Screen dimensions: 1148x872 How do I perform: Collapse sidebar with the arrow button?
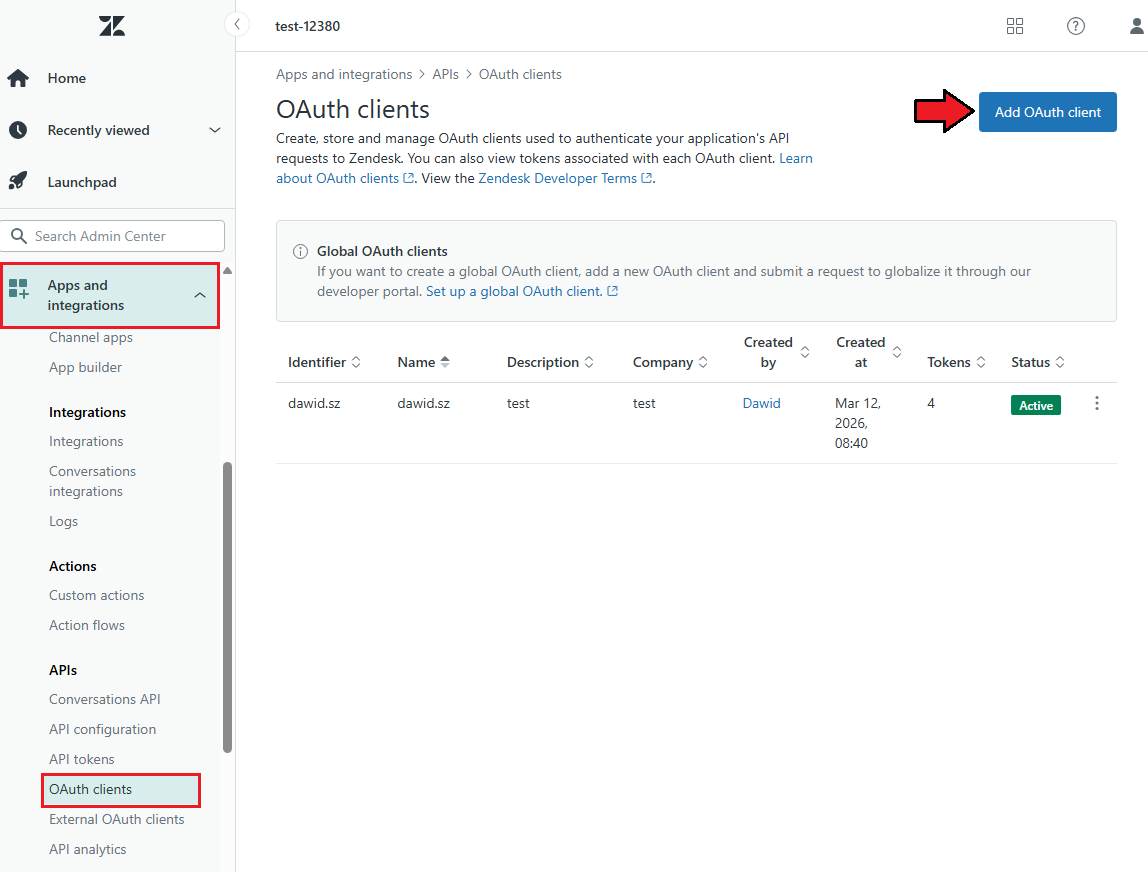(237, 24)
